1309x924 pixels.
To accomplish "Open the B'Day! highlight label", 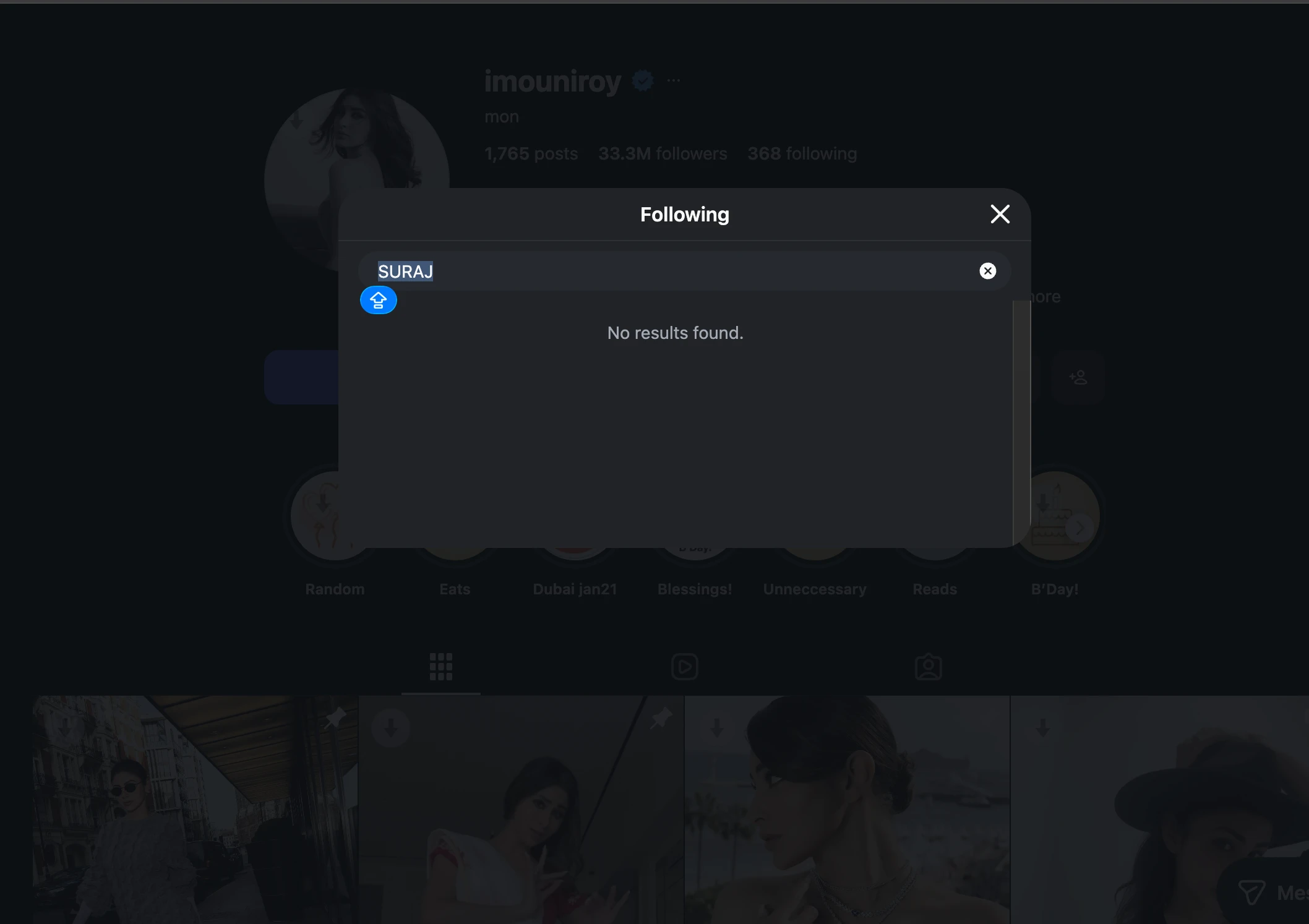I will coord(1055,589).
